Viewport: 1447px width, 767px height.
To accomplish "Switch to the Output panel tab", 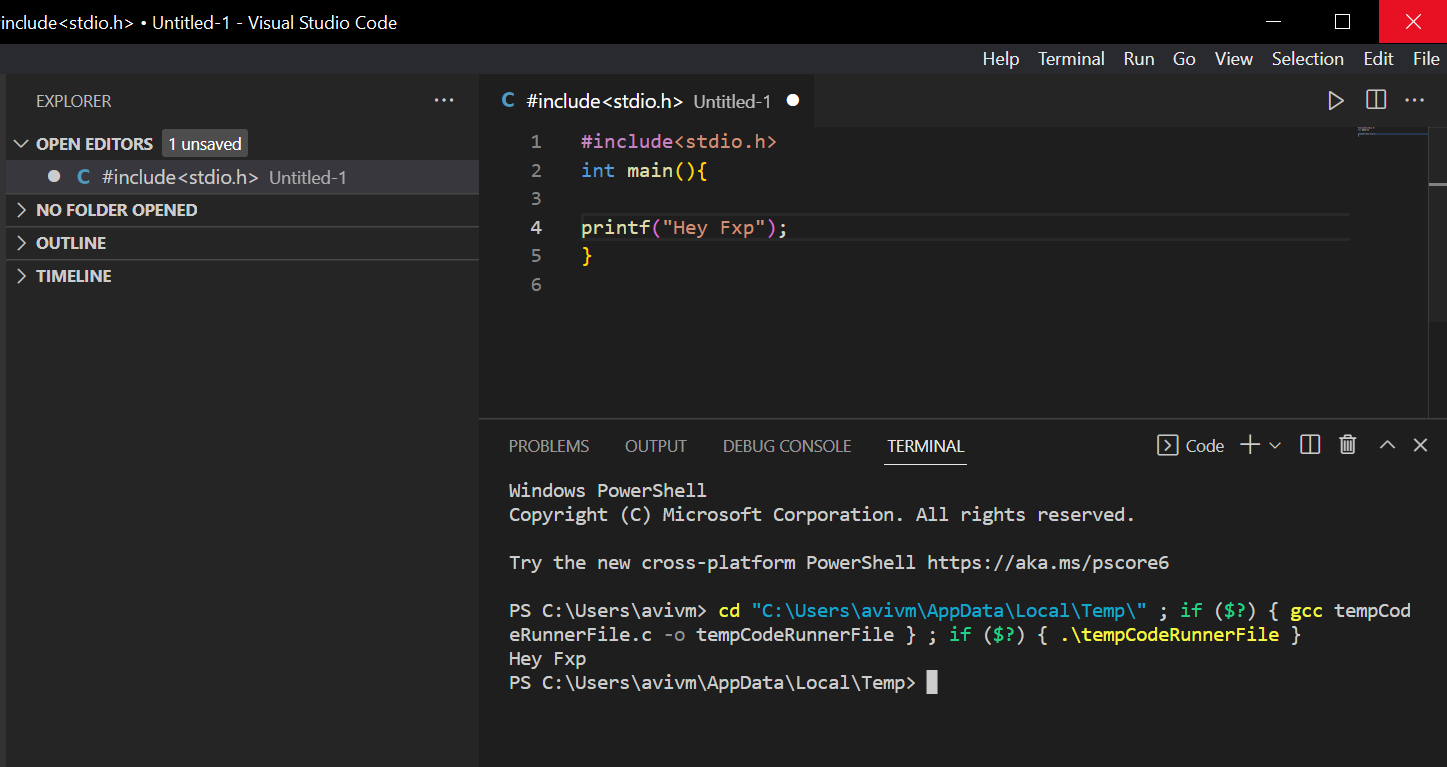I will tap(656, 446).
